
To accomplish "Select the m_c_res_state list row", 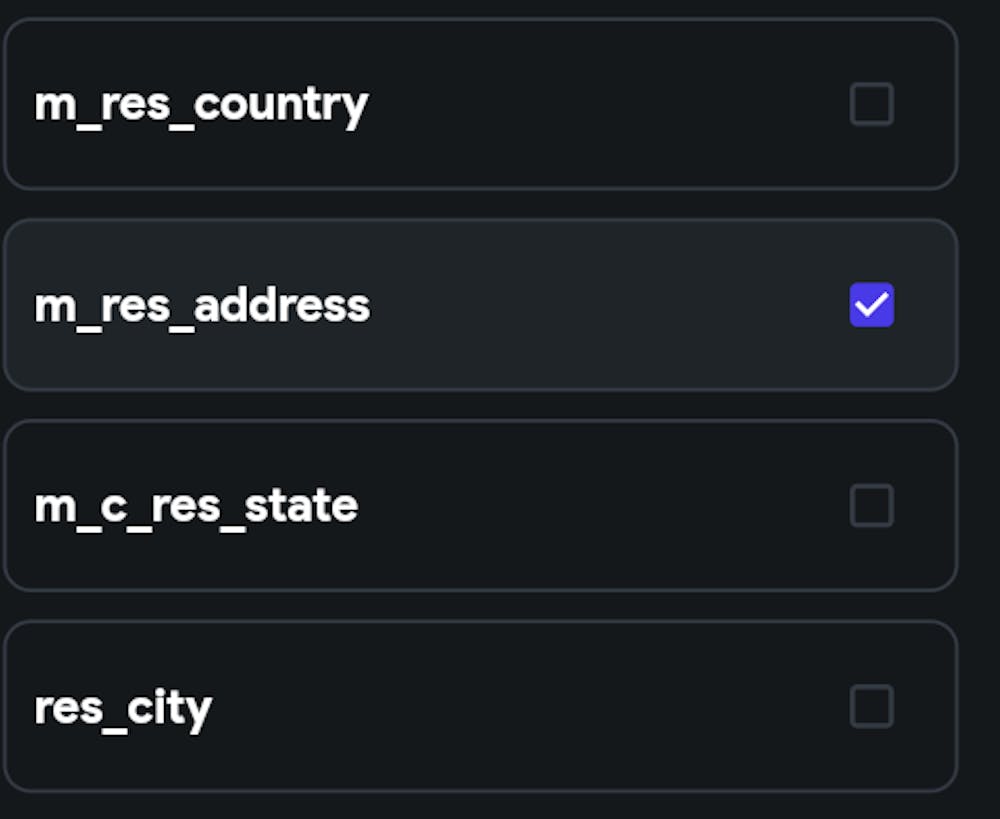I will (480, 506).
